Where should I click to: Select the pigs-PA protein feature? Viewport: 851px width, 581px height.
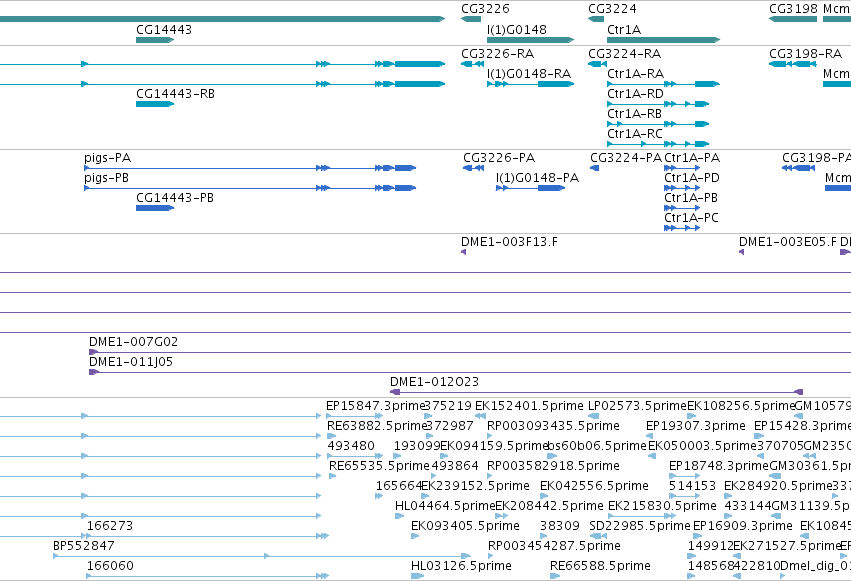click(250, 168)
